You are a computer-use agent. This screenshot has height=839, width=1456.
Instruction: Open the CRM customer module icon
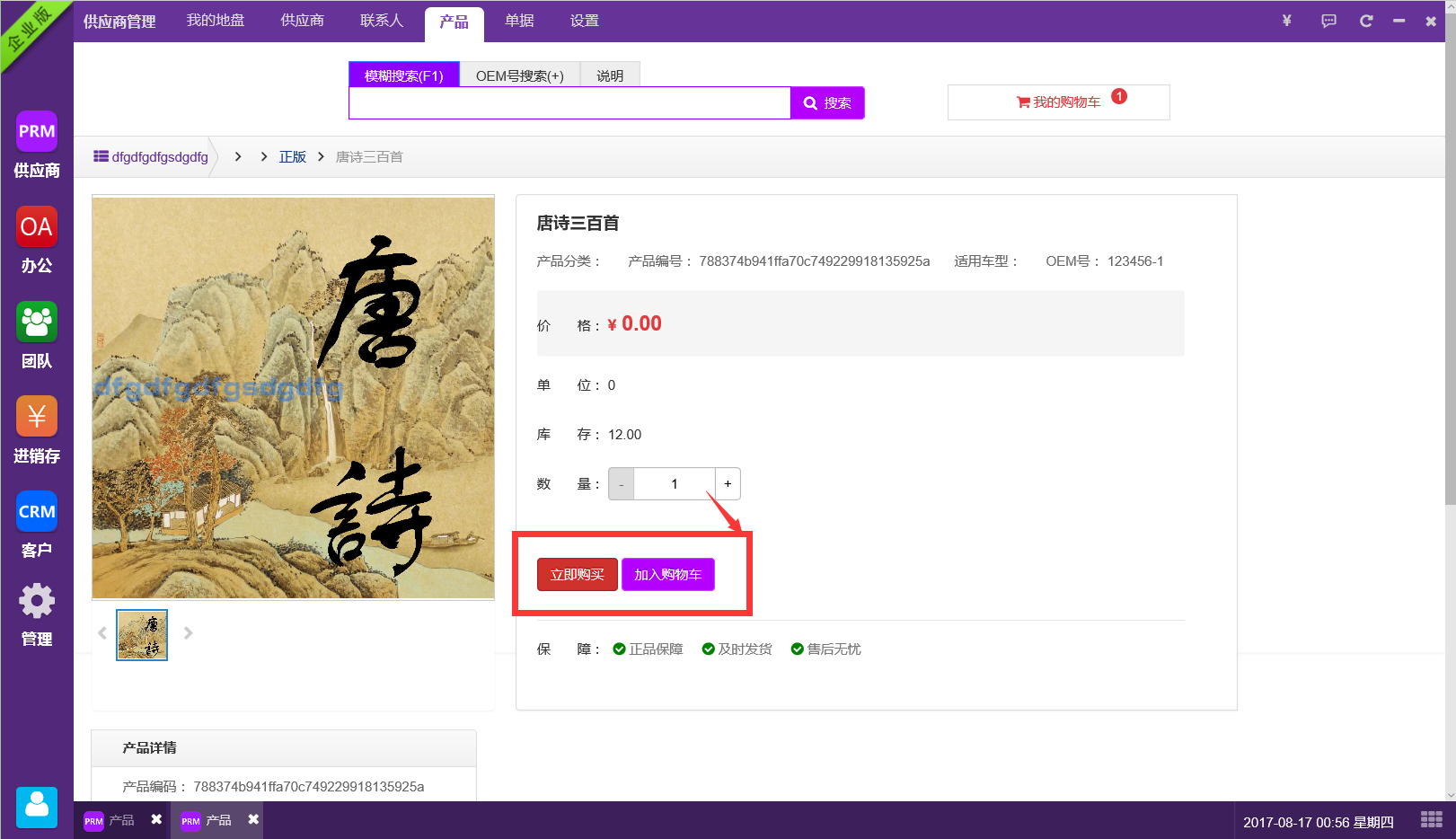[x=37, y=511]
